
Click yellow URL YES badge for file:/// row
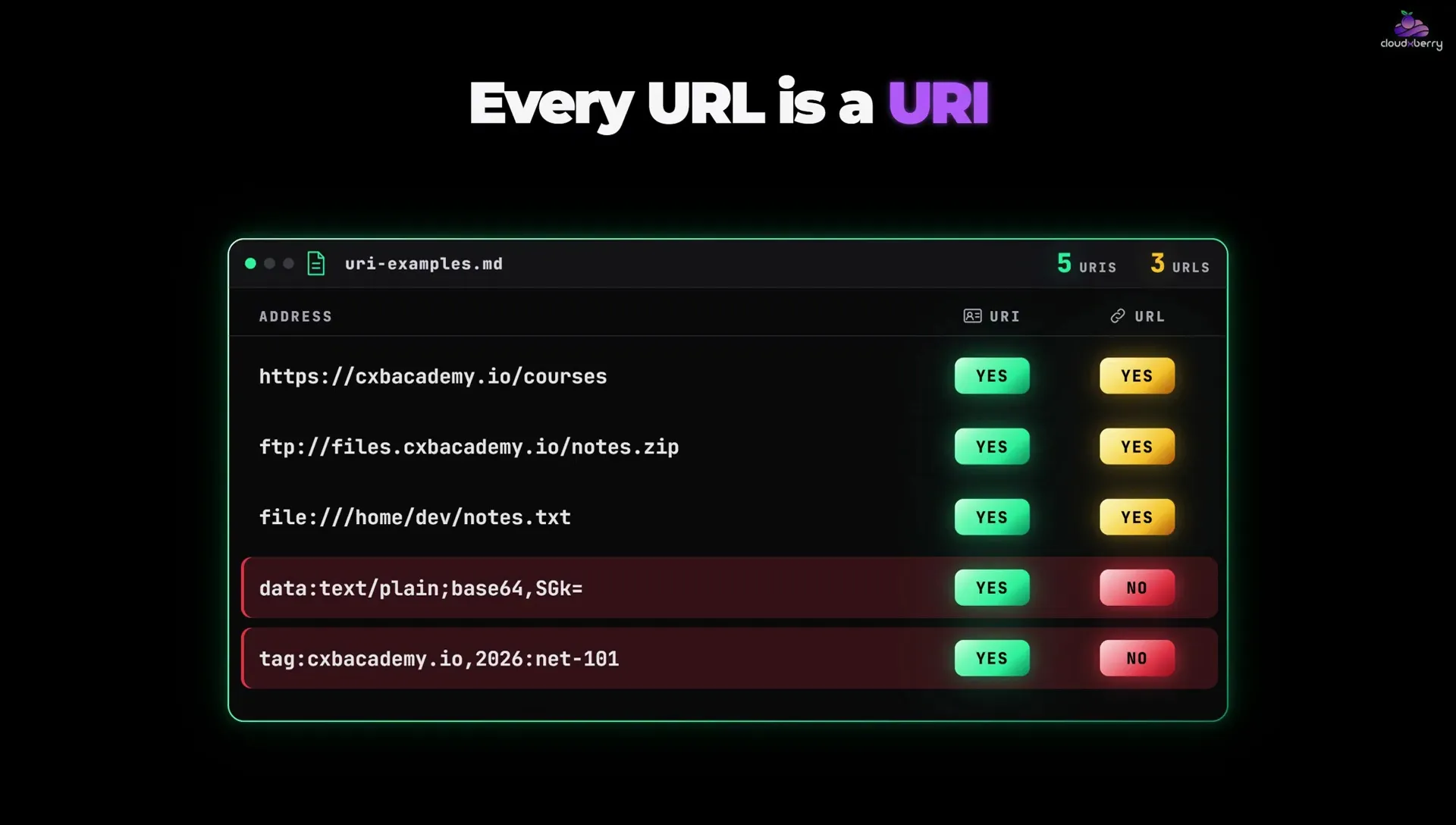[1137, 516]
